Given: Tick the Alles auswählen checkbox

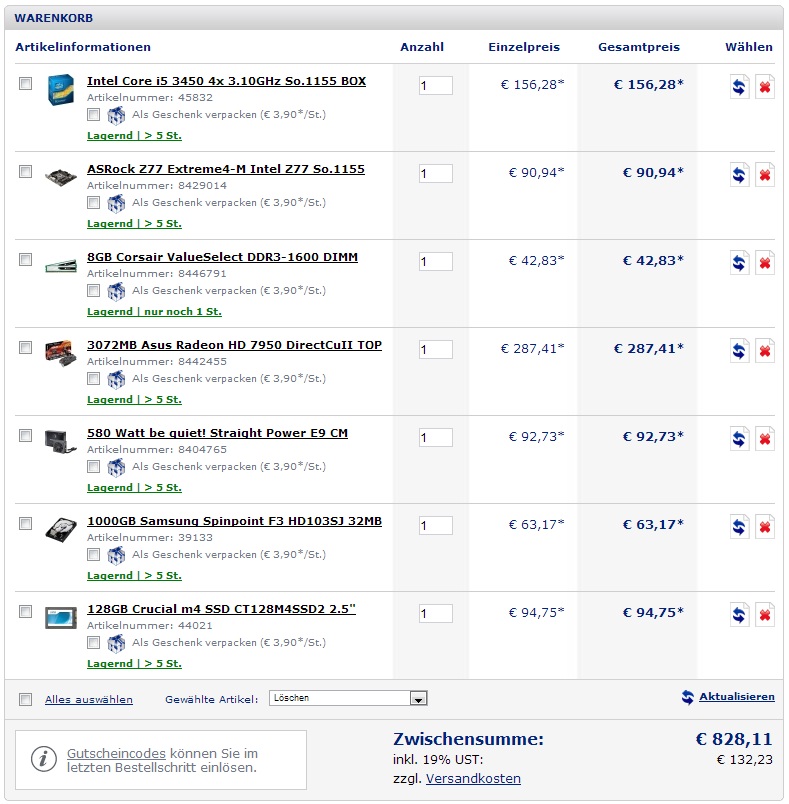Looking at the screenshot, I should (x=25, y=699).
